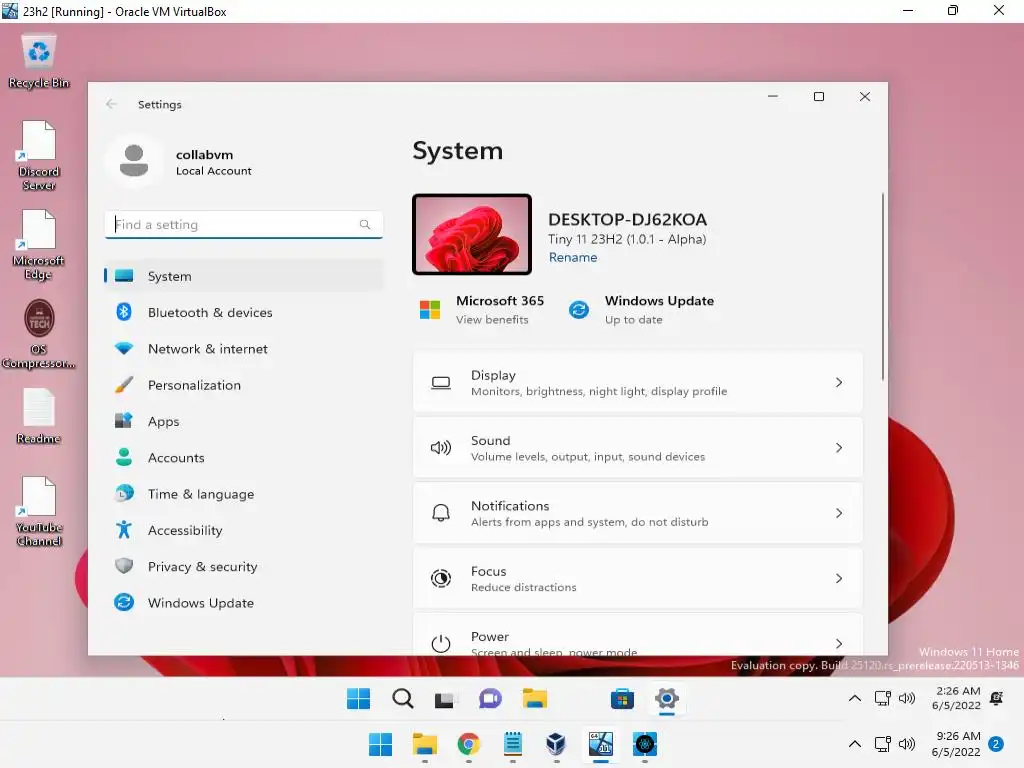Open Task View on the guest taskbar

[x=445, y=700]
